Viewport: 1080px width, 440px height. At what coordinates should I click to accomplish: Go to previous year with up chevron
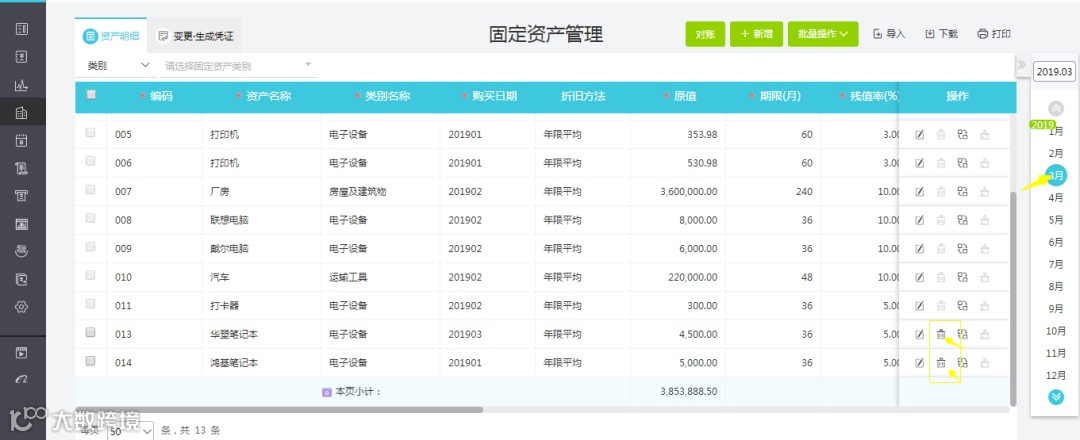click(x=1056, y=108)
